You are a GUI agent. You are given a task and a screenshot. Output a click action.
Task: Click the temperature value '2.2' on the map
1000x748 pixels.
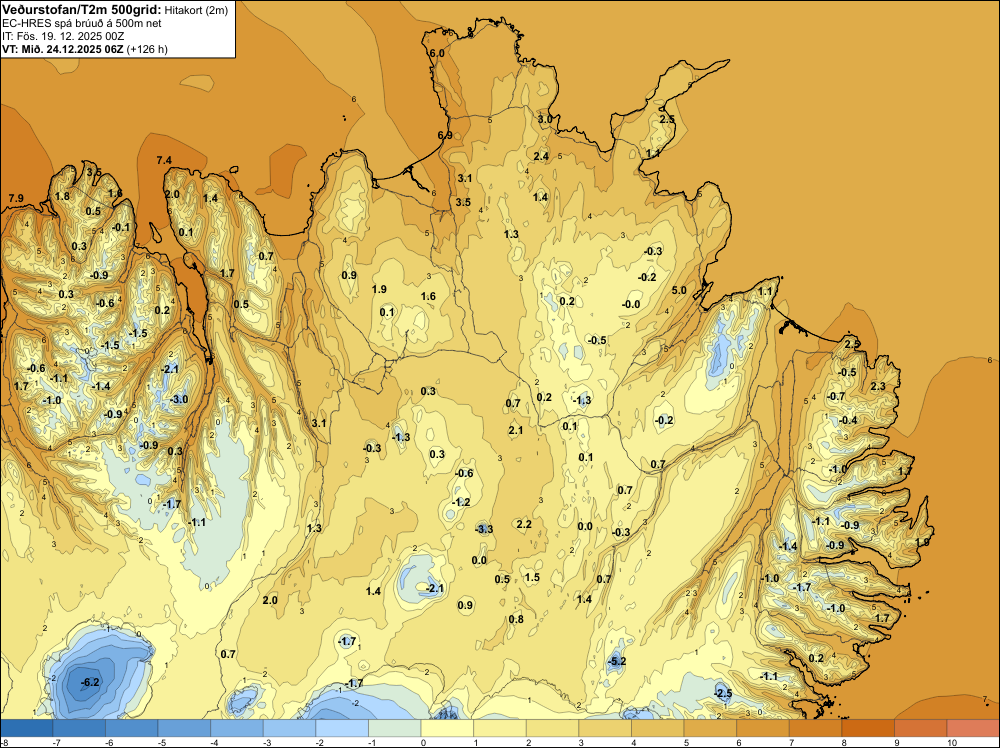(x=524, y=524)
